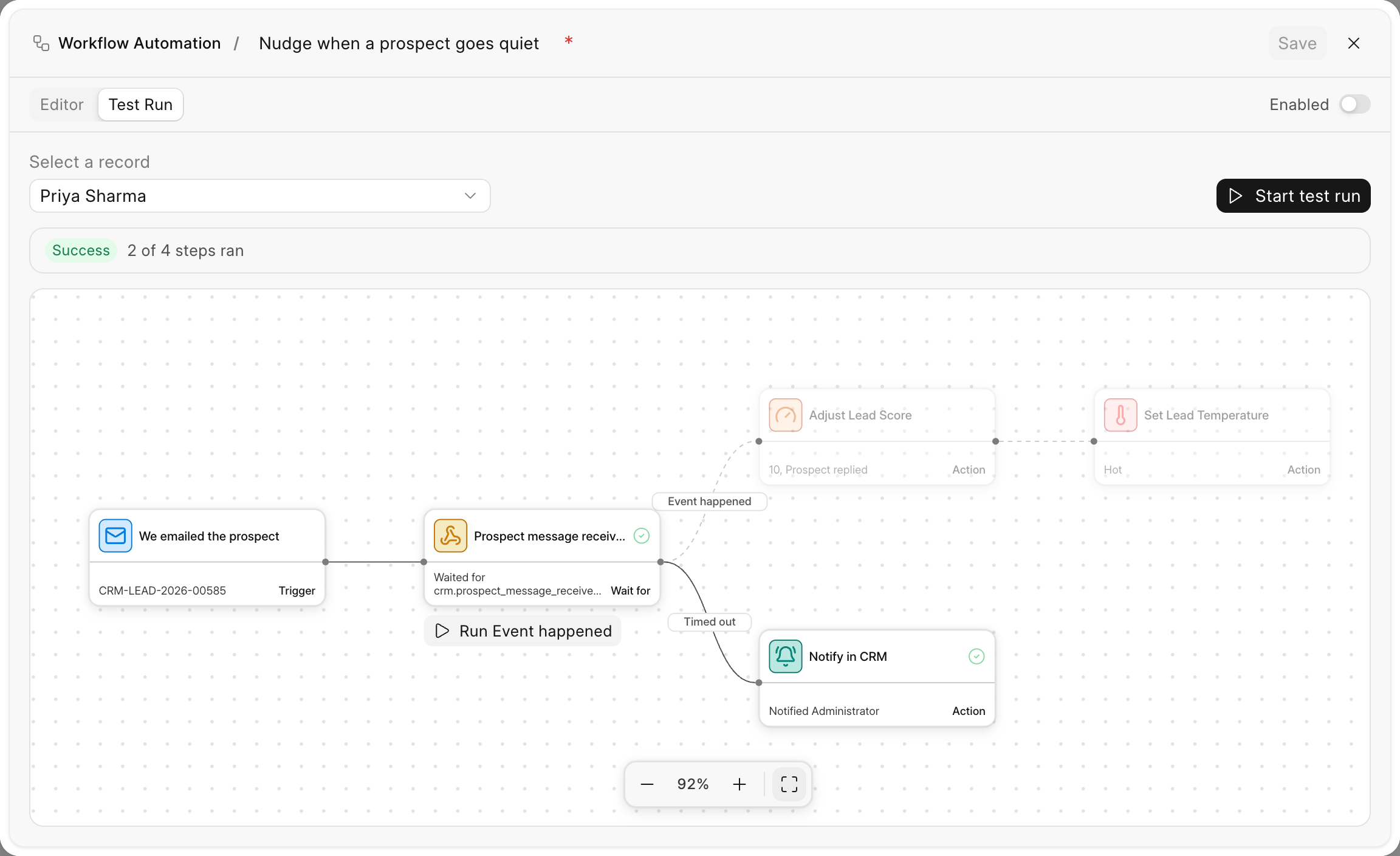Select the We emailed the prospect trigger node
1400x856 pixels.
tap(207, 557)
